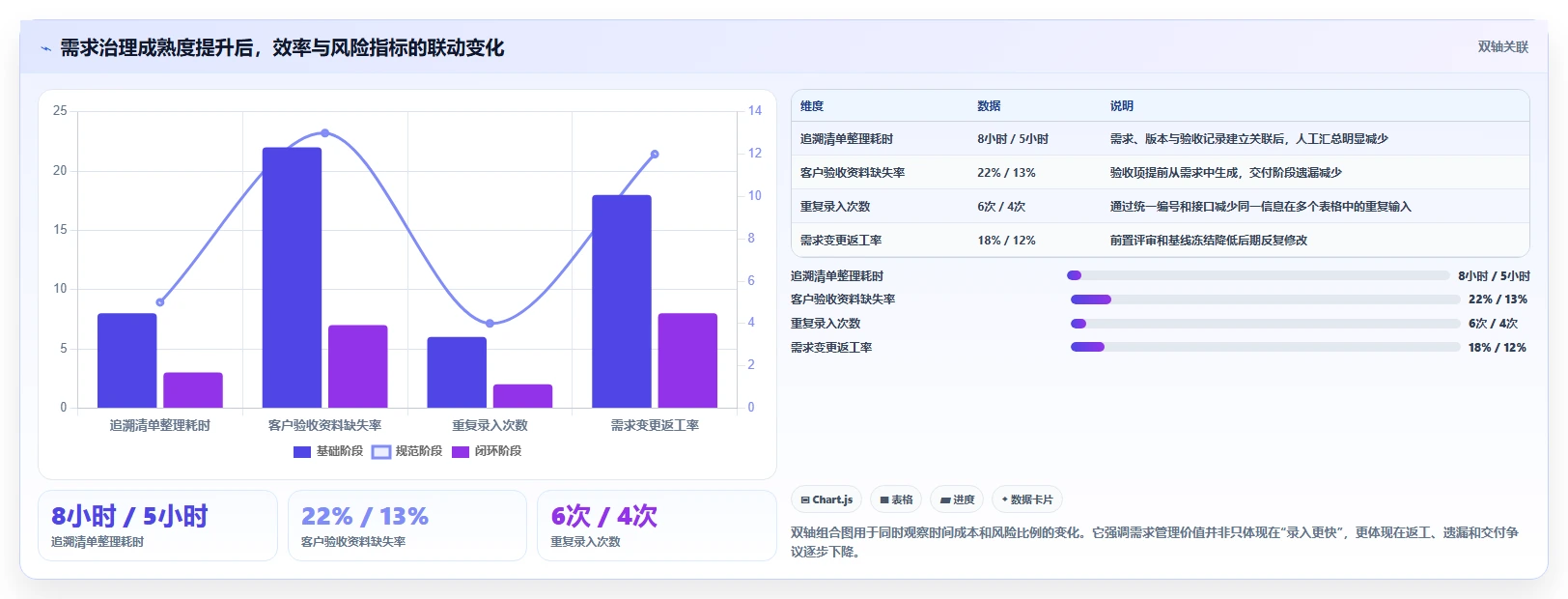Image resolution: width=1568 pixels, height=599 pixels.
Task: Click the 追溯清单整理耗时 x-axis label
Action: pyautogui.click(x=159, y=425)
